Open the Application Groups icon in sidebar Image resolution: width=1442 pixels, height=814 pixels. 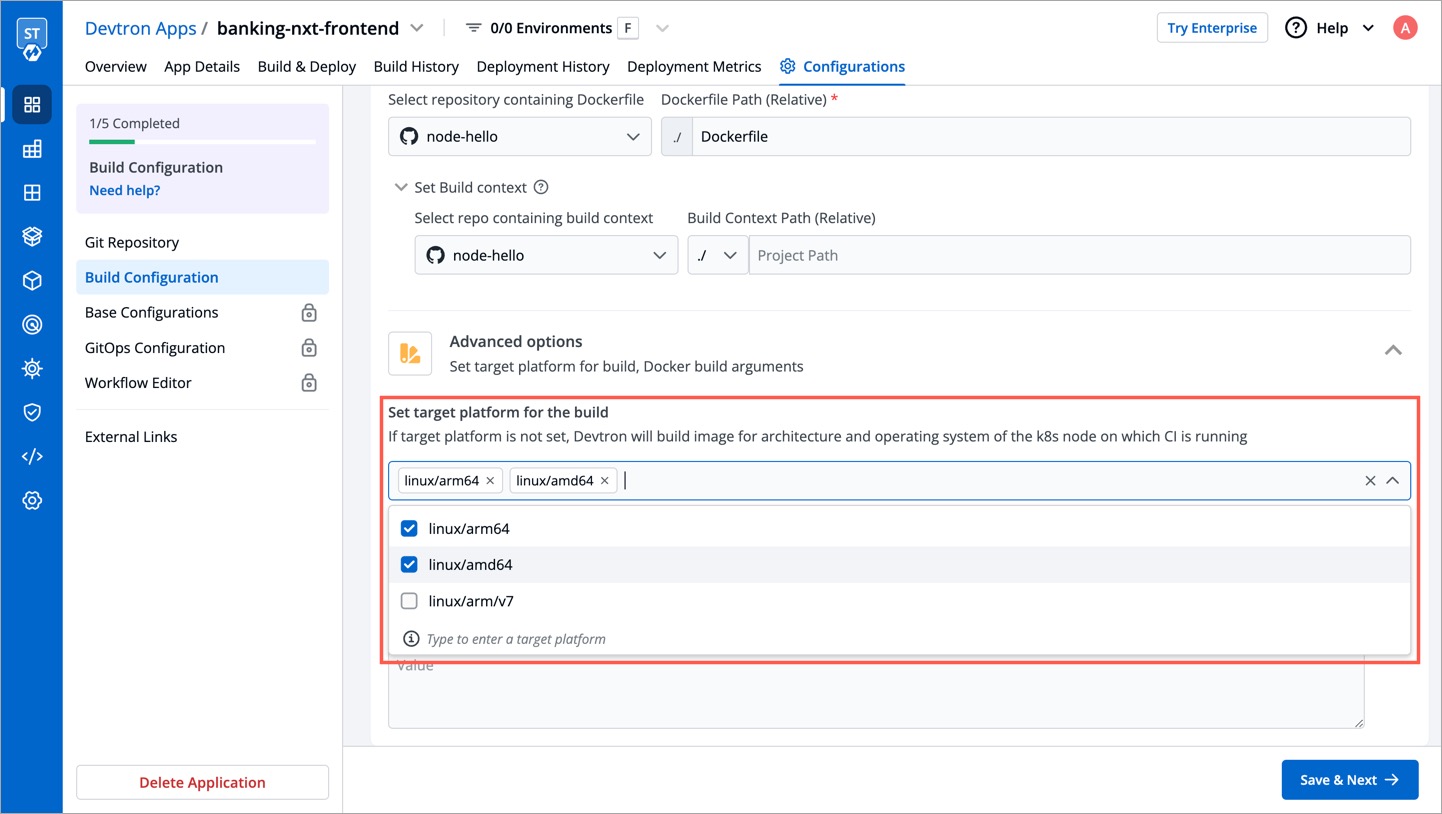pyautogui.click(x=32, y=149)
